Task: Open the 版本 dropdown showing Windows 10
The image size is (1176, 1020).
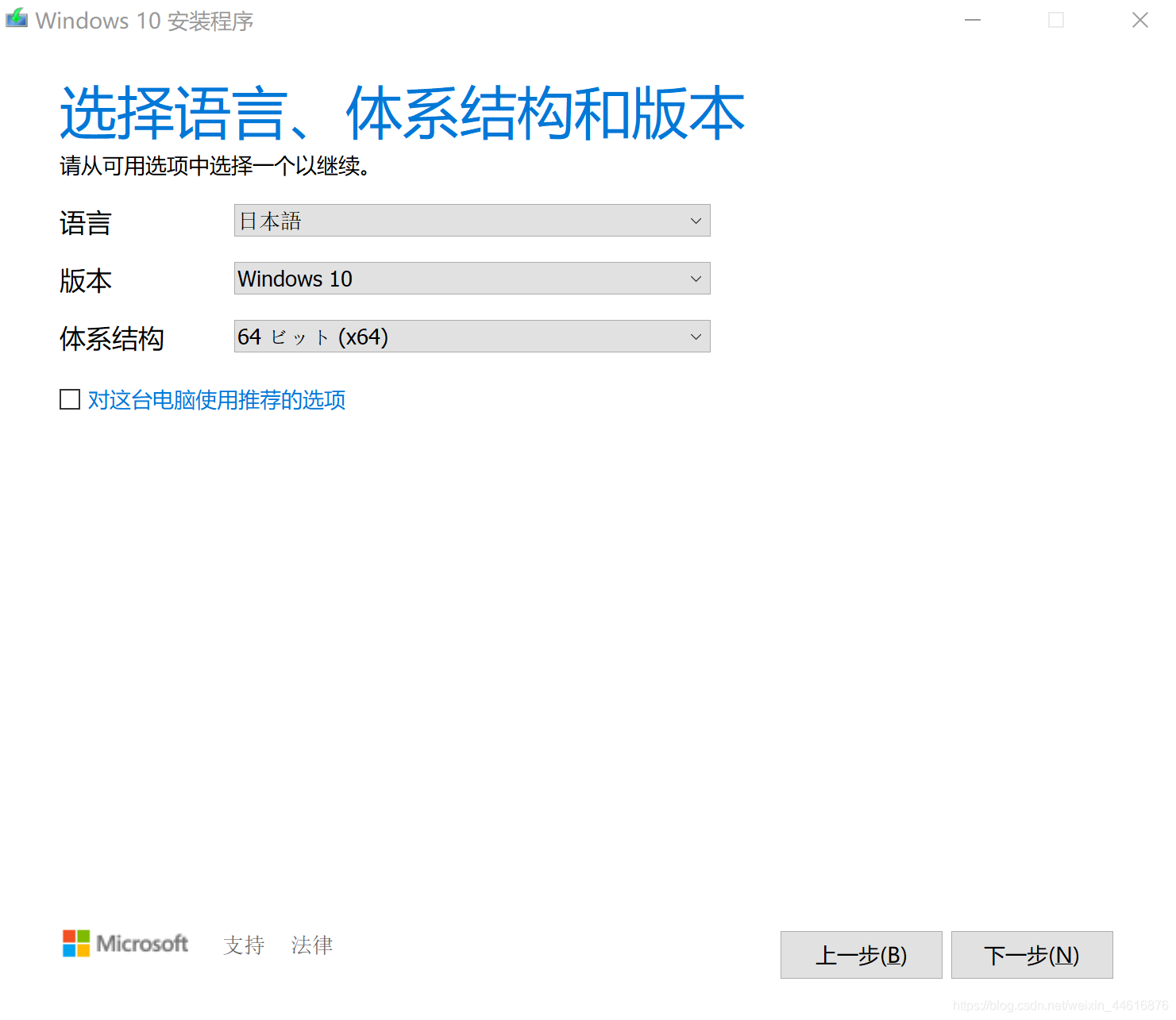Action: tap(472, 279)
